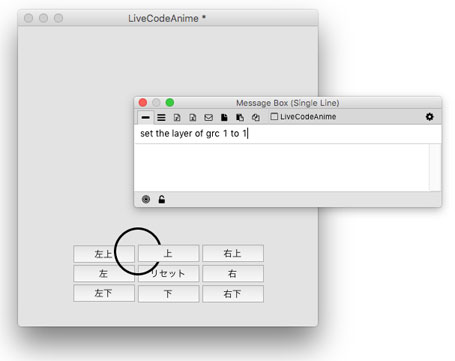Image resolution: width=455 pixels, height=361 pixels.
Task: Click the Message Box (Single Line) title
Action: click(x=288, y=103)
